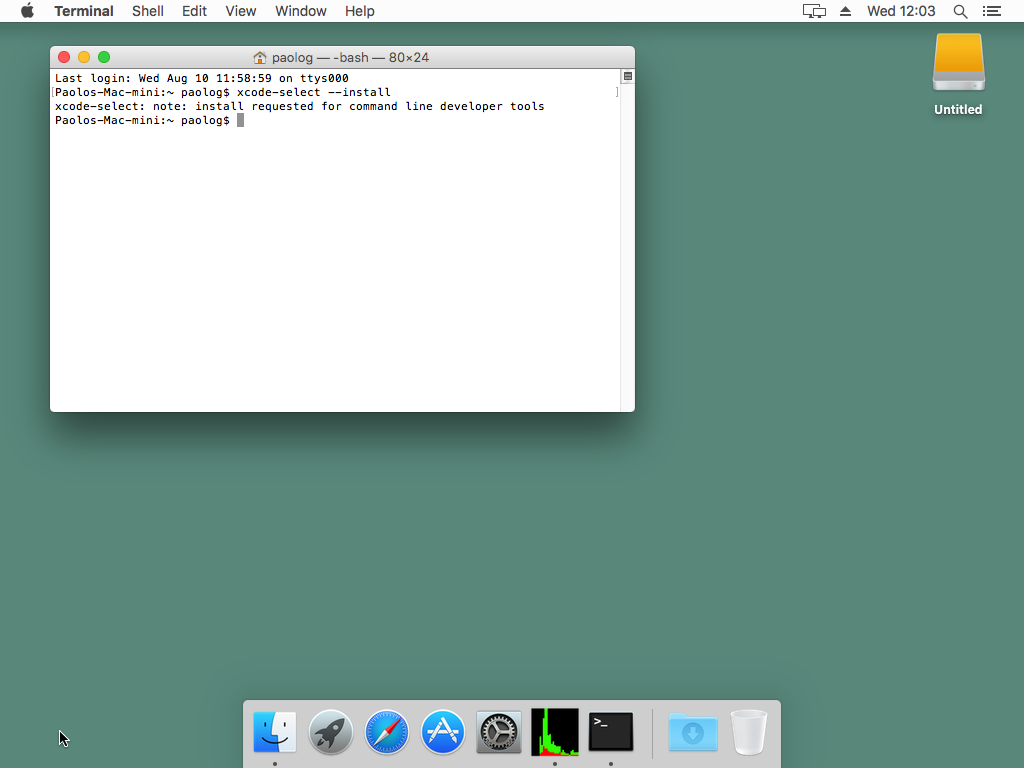Open the Help menu
This screenshot has width=1024, height=768.
click(x=359, y=11)
